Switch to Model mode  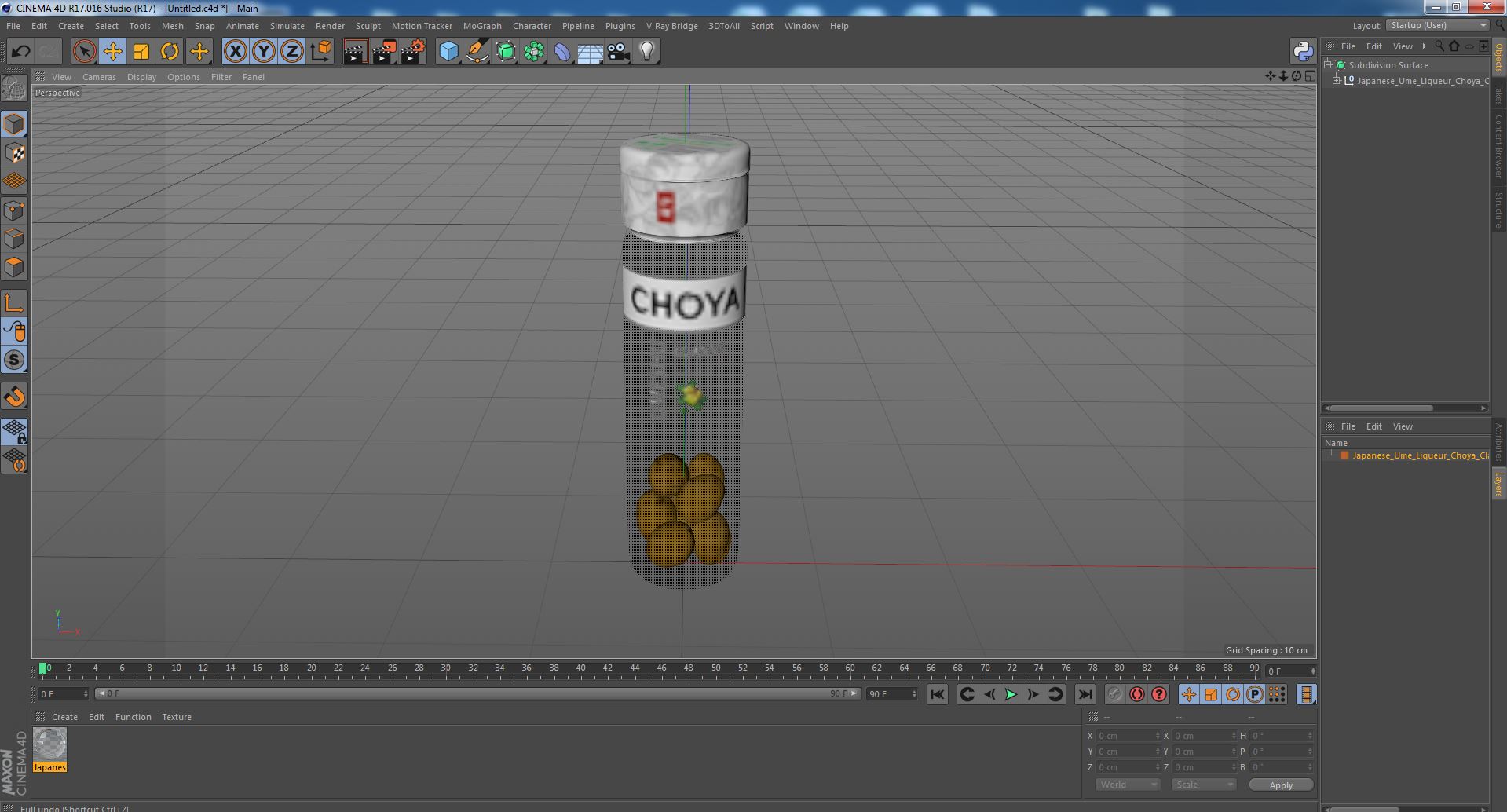(14, 124)
